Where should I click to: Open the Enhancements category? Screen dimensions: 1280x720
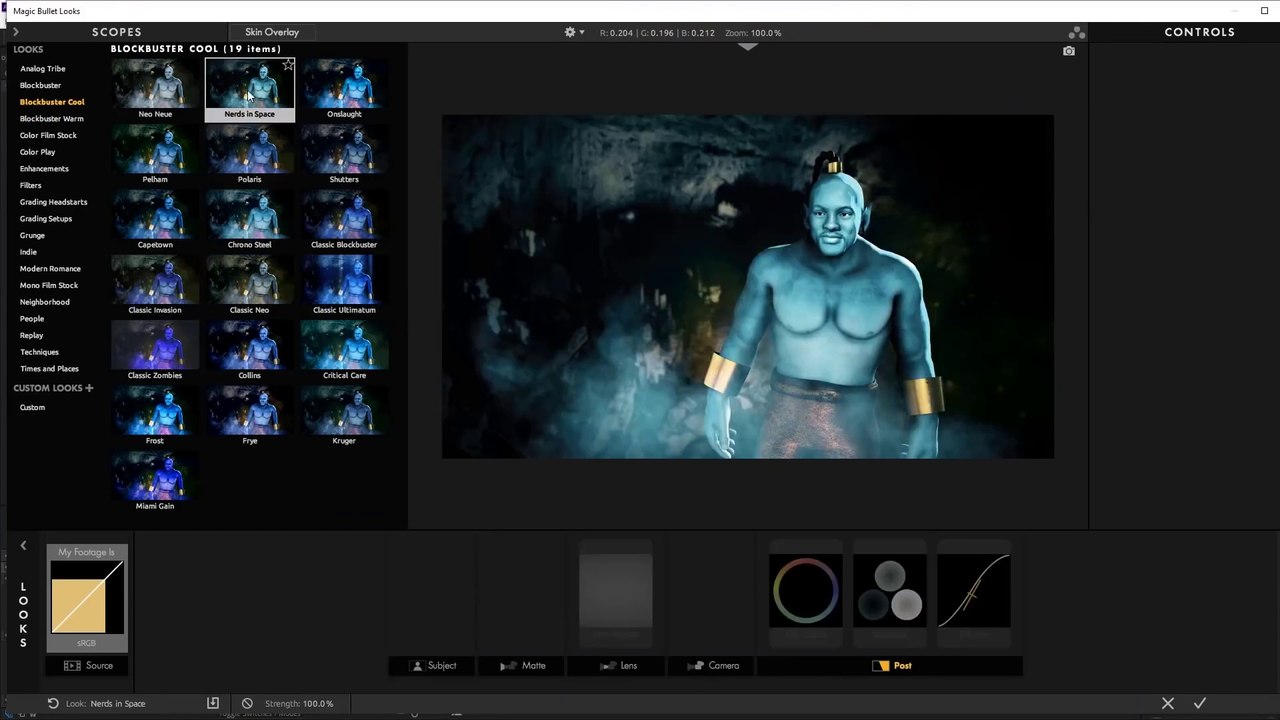pyautogui.click(x=44, y=169)
